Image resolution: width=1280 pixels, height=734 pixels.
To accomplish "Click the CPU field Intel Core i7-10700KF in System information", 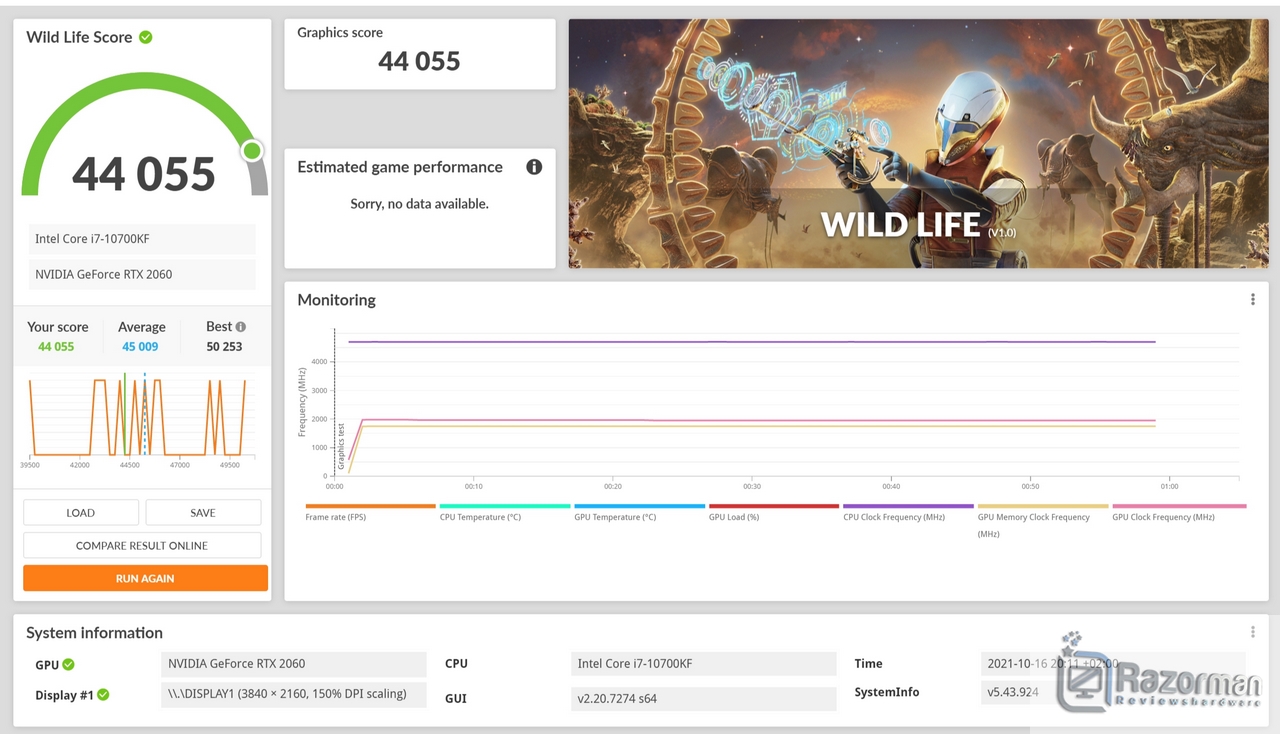I will [x=703, y=664].
